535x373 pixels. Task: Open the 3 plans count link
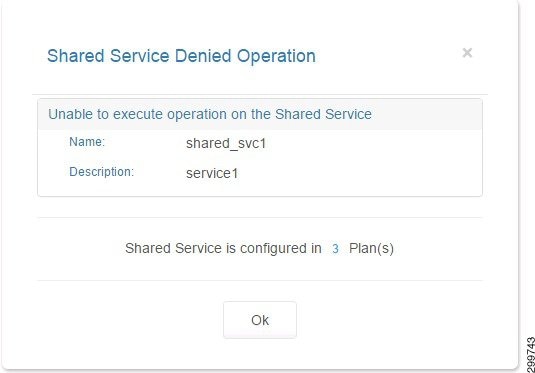335,249
